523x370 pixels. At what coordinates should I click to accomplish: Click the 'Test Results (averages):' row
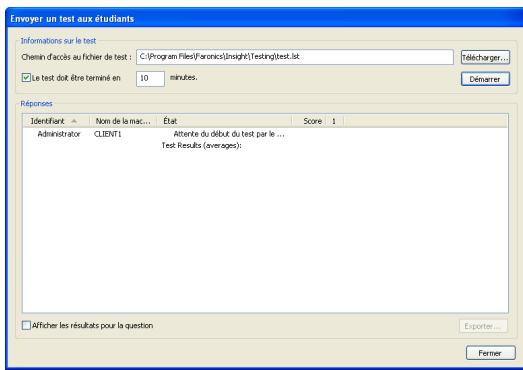click(x=201, y=145)
